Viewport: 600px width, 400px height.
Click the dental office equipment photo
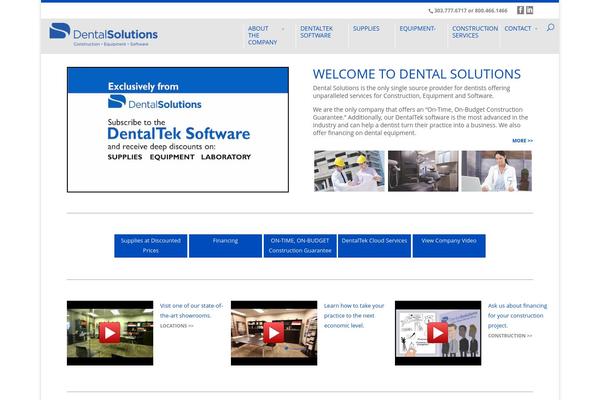pos(423,171)
